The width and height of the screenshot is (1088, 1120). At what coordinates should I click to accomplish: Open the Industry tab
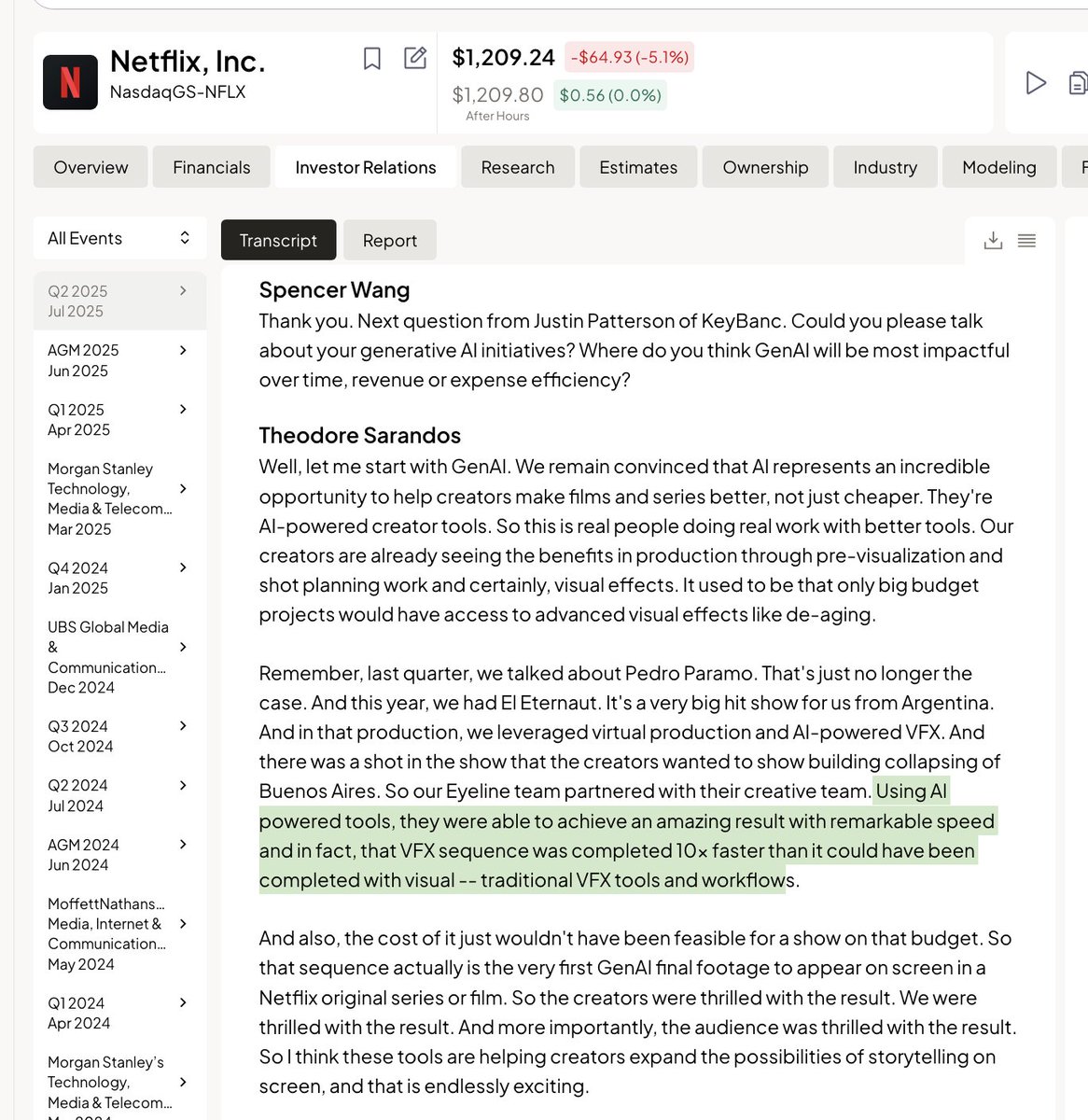(885, 167)
